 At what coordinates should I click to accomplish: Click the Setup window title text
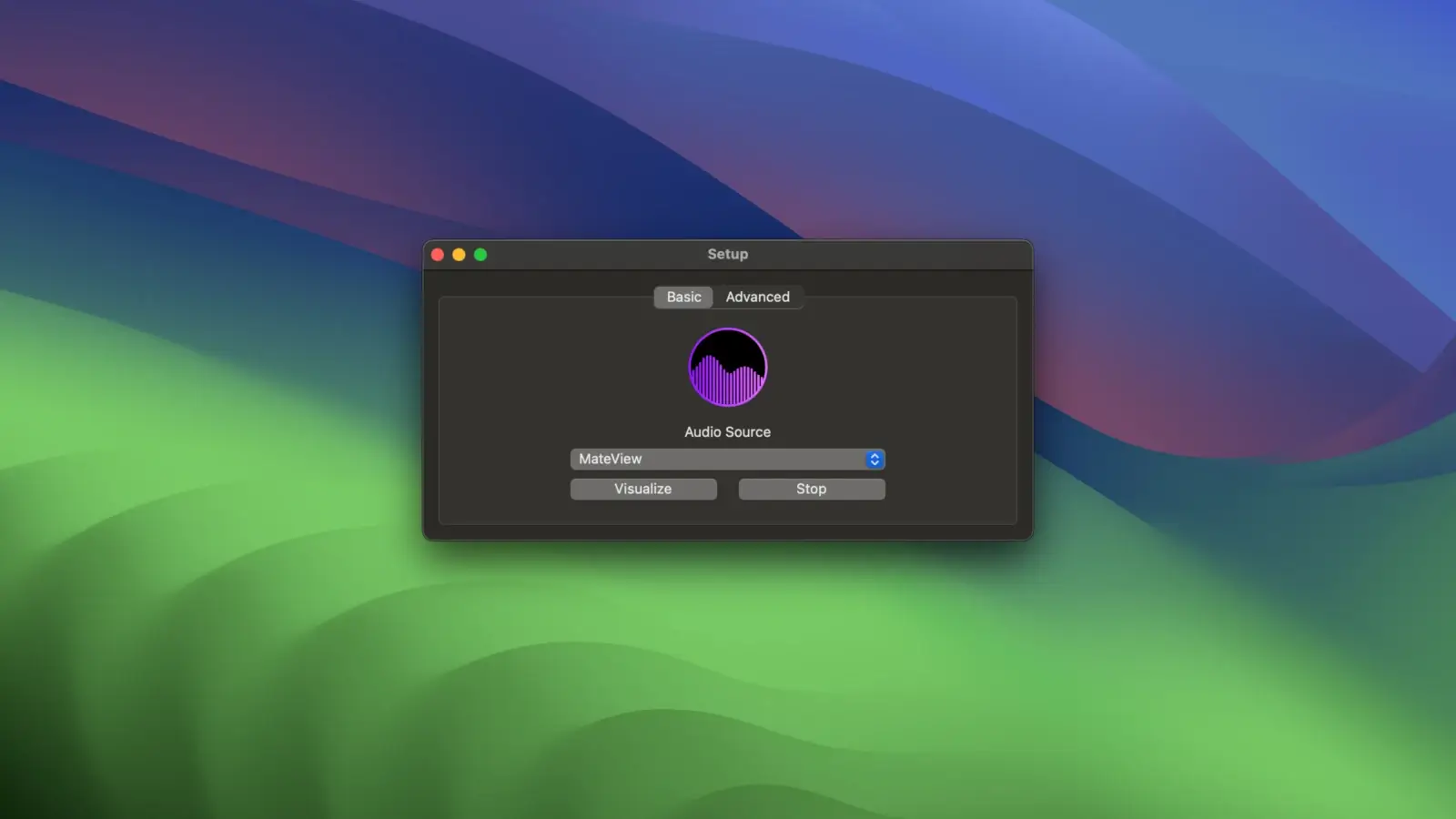pos(727,255)
